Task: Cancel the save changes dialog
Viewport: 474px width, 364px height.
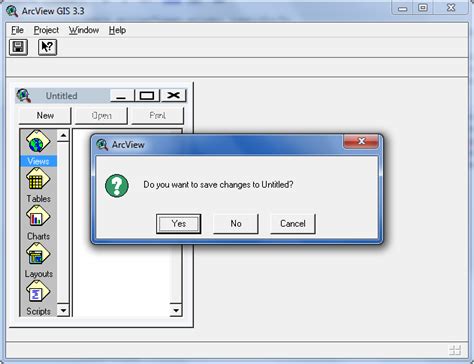Action: [x=293, y=224]
